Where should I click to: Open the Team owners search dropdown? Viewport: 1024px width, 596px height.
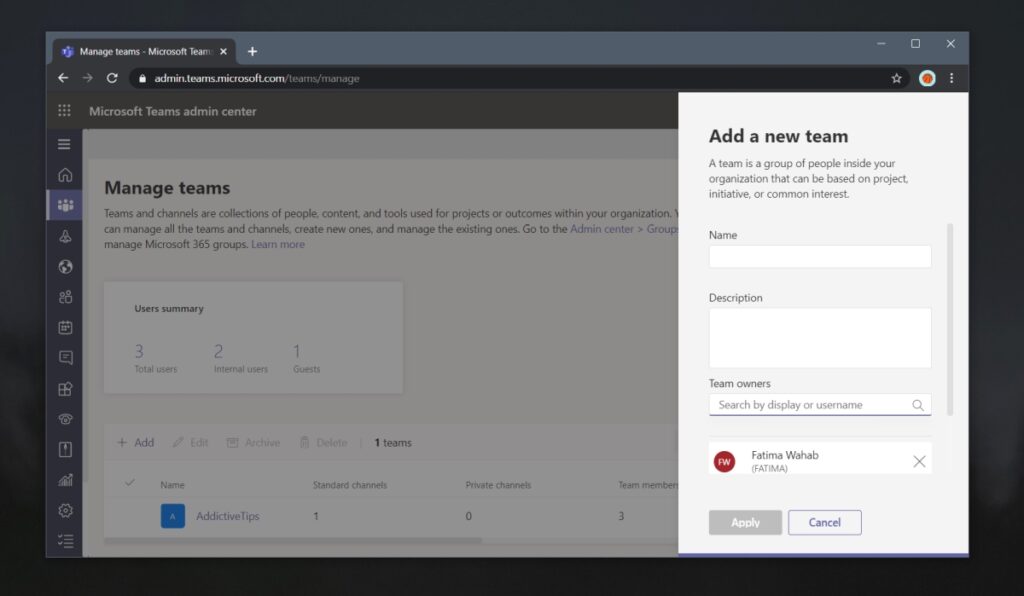point(820,405)
